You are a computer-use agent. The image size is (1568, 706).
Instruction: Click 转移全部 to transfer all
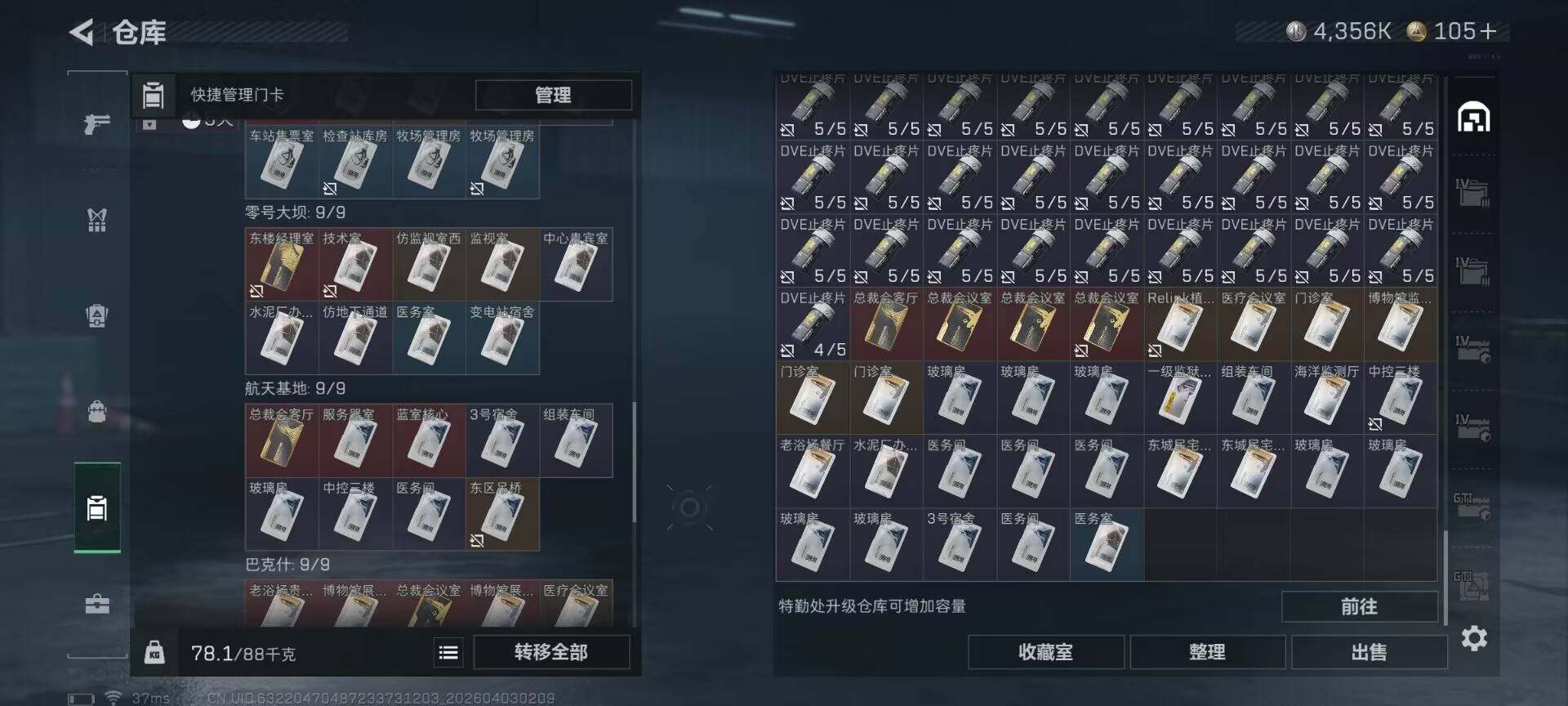click(551, 652)
